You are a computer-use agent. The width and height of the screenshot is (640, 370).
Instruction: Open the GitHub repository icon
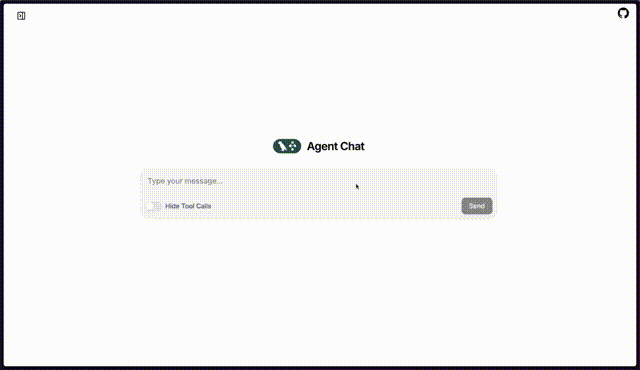tap(623, 13)
